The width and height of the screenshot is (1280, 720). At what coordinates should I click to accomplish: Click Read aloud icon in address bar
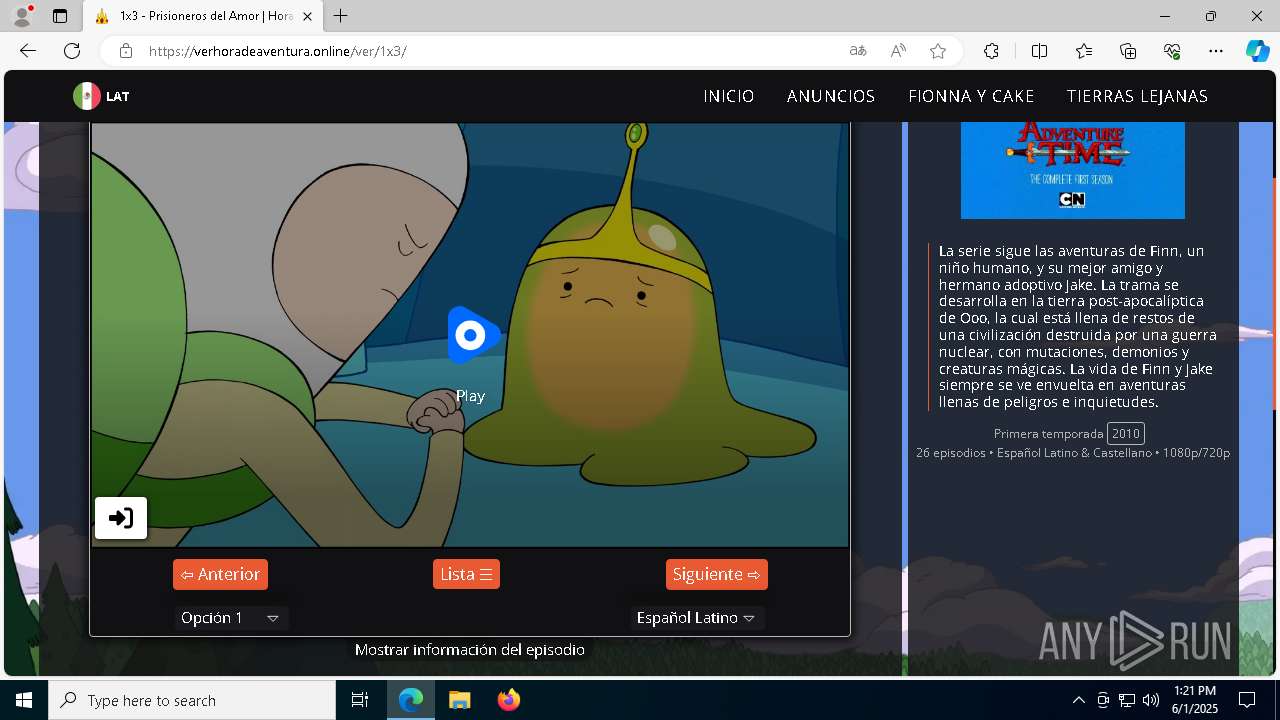pyautogui.click(x=898, y=51)
